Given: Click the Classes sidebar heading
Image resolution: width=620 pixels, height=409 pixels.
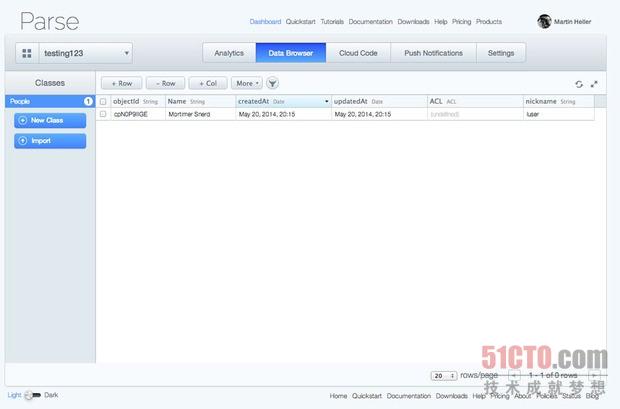Looking at the screenshot, I should [50, 83].
